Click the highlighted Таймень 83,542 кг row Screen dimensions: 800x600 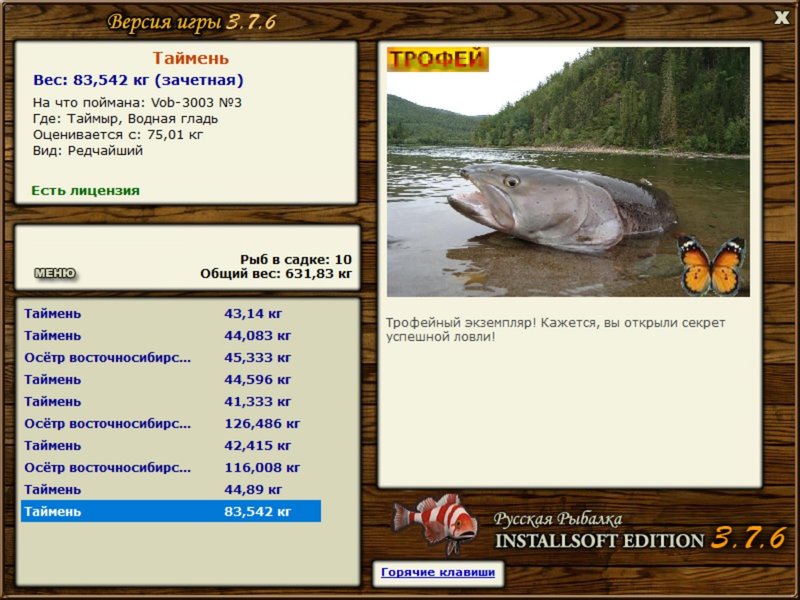[171, 511]
